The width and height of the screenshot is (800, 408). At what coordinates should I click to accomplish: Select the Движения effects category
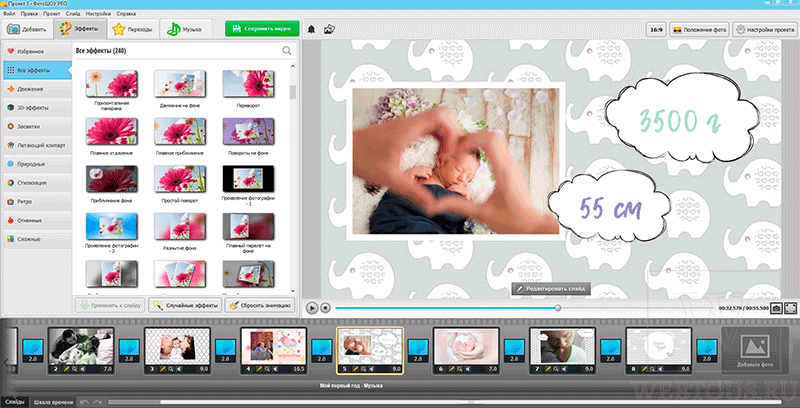point(37,89)
